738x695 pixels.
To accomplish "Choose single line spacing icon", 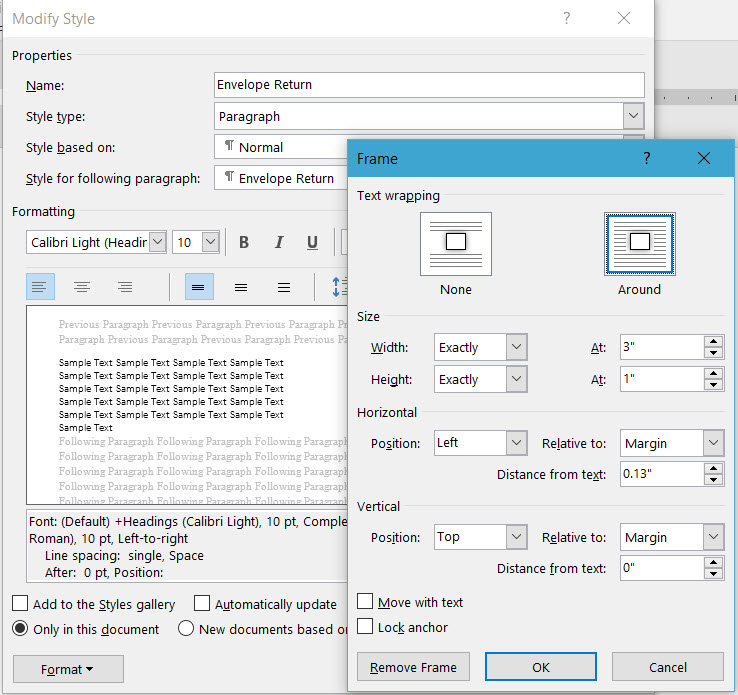I will click(x=199, y=287).
